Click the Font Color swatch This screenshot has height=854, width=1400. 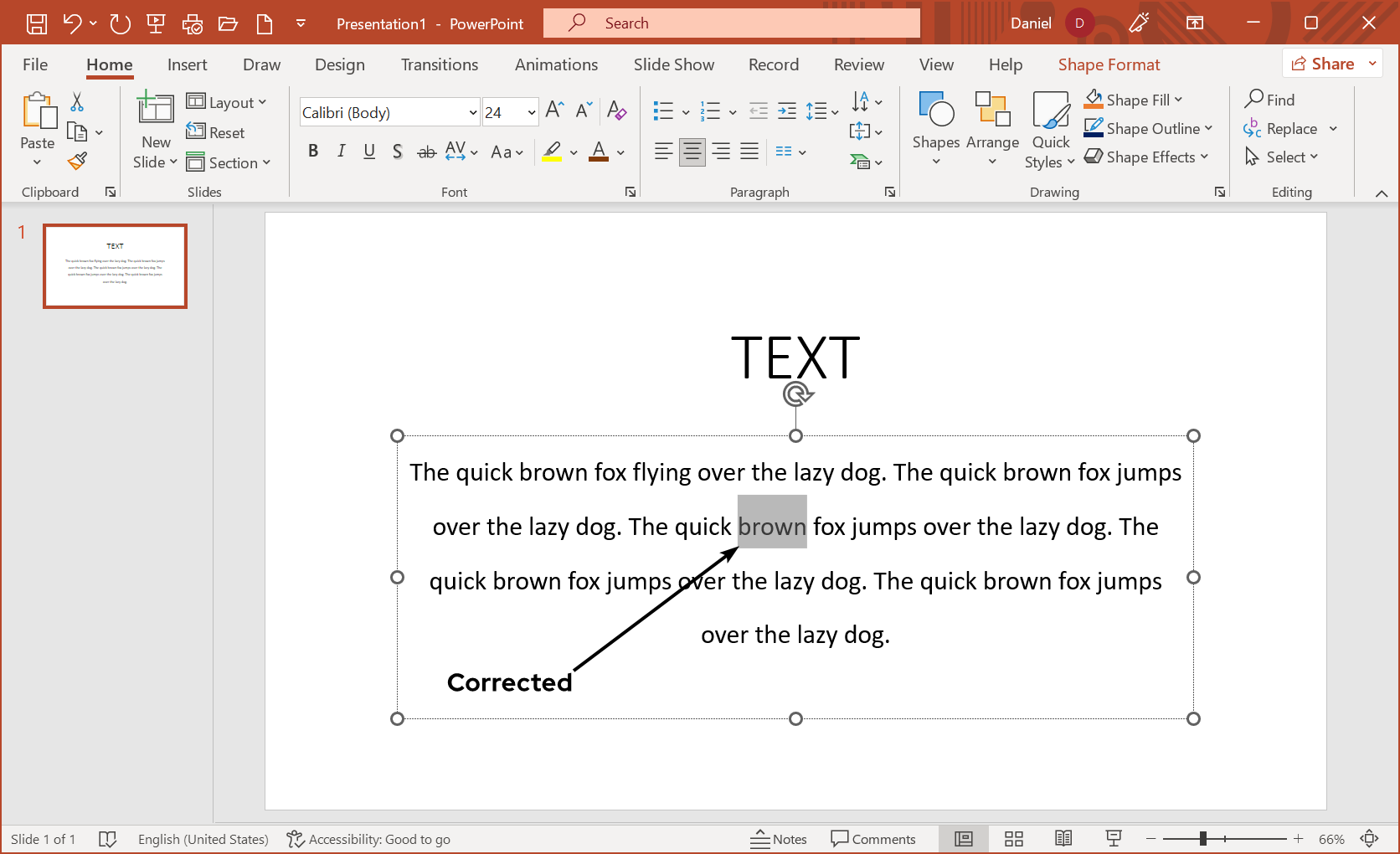pyautogui.click(x=599, y=152)
